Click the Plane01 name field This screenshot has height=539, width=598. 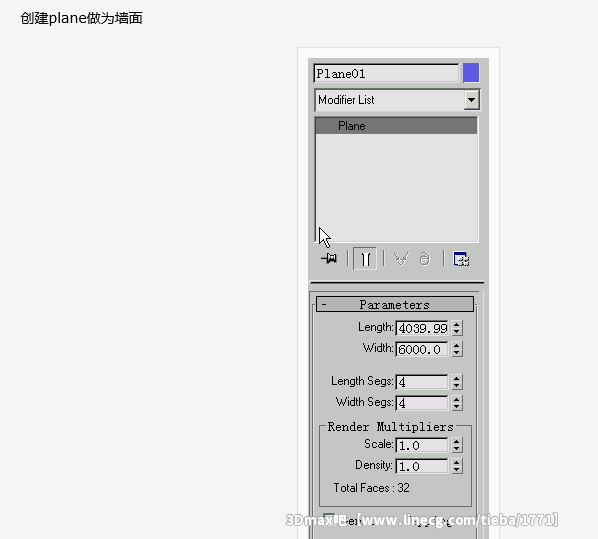(386, 73)
